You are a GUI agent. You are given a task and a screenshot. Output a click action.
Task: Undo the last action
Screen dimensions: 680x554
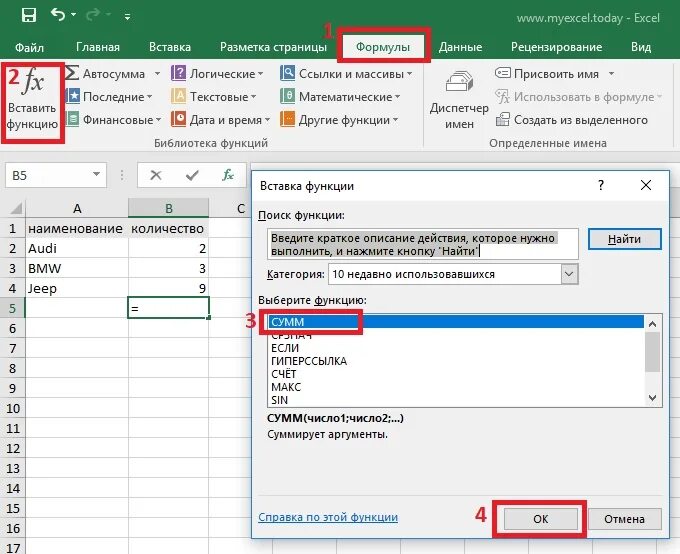58,15
